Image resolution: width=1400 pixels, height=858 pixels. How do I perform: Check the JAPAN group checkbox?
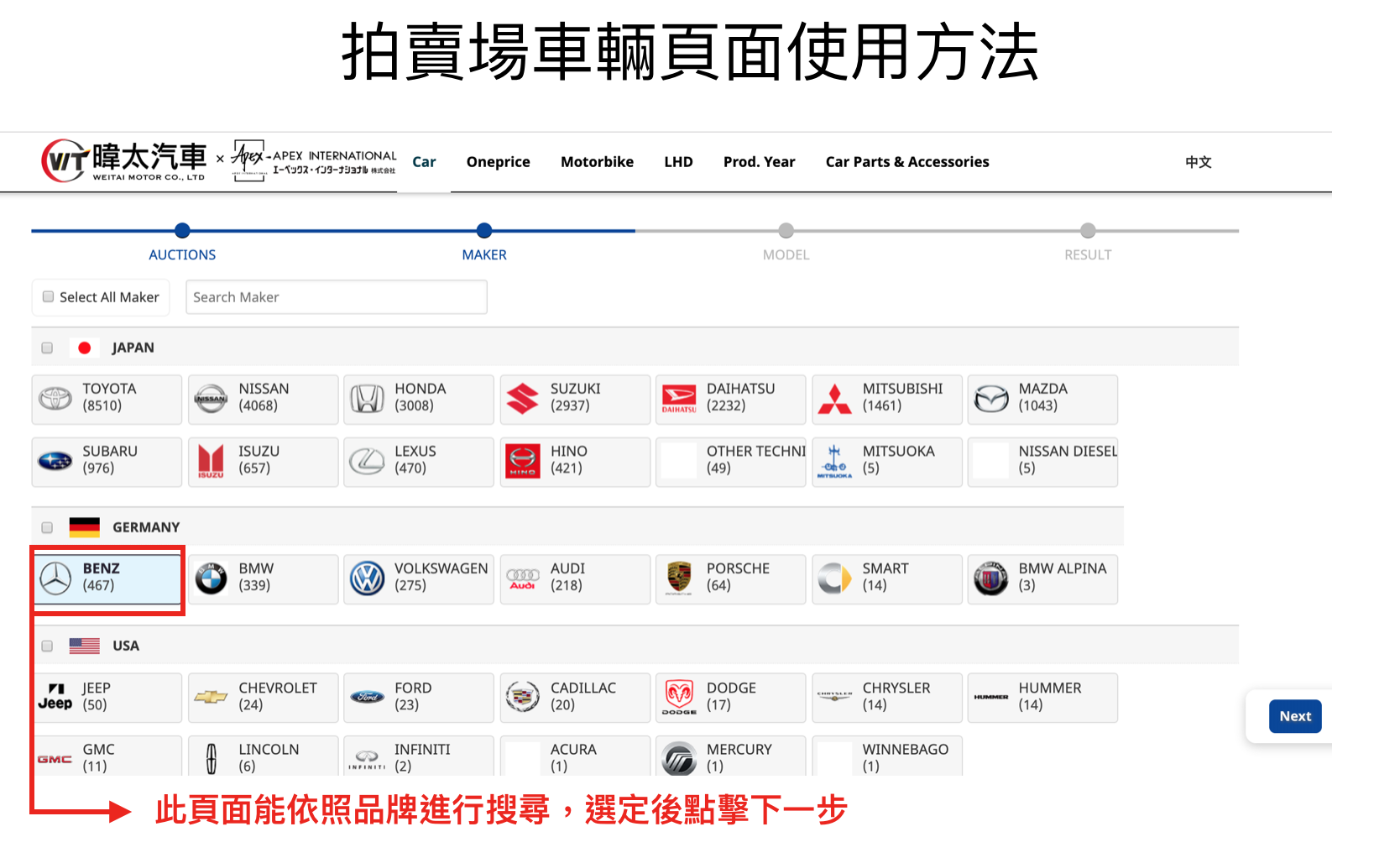(47, 348)
